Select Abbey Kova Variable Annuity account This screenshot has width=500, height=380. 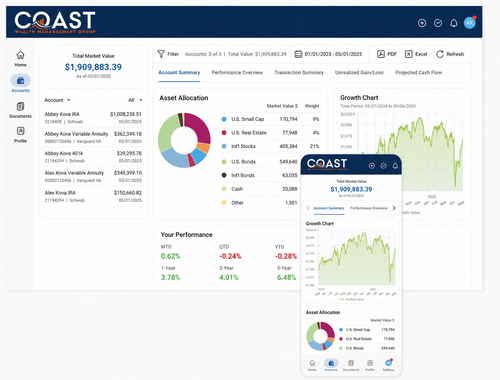click(x=93, y=137)
